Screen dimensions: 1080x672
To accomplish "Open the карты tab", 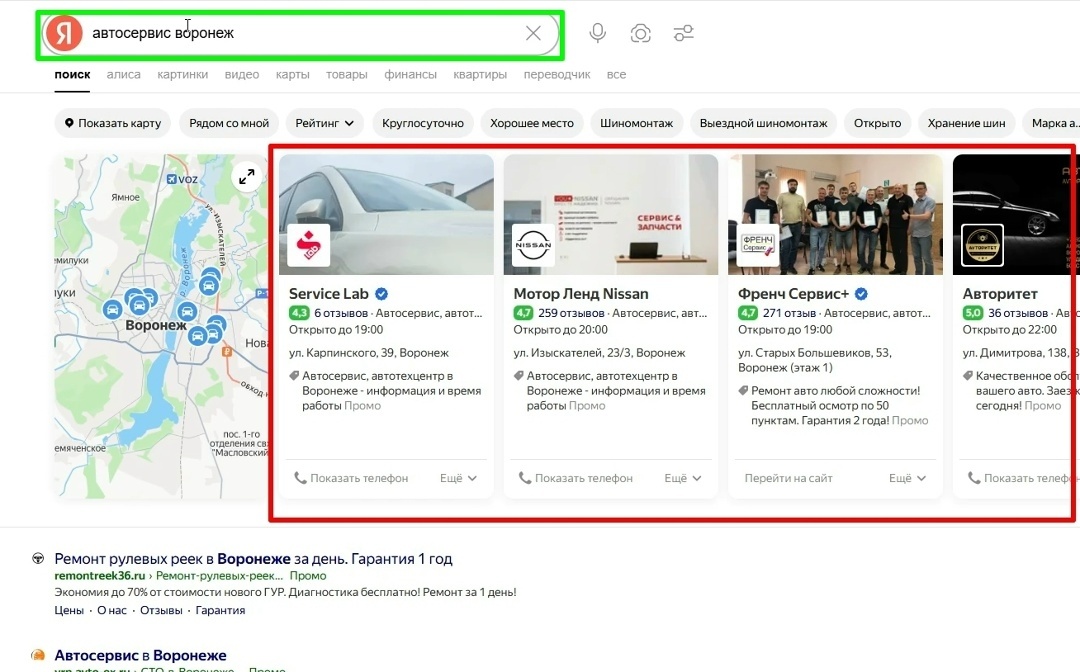I will [x=293, y=74].
